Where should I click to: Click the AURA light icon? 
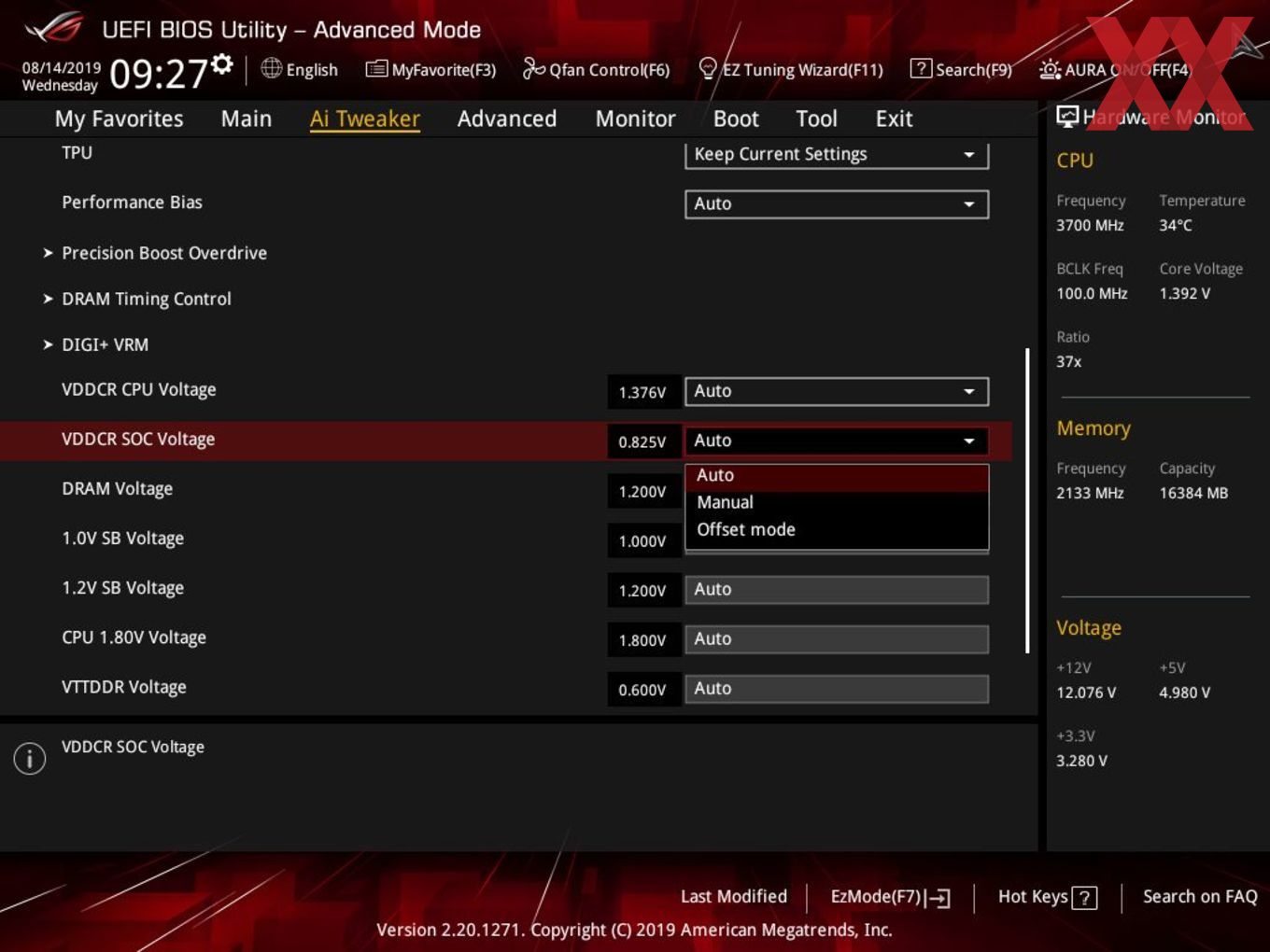[x=1050, y=69]
